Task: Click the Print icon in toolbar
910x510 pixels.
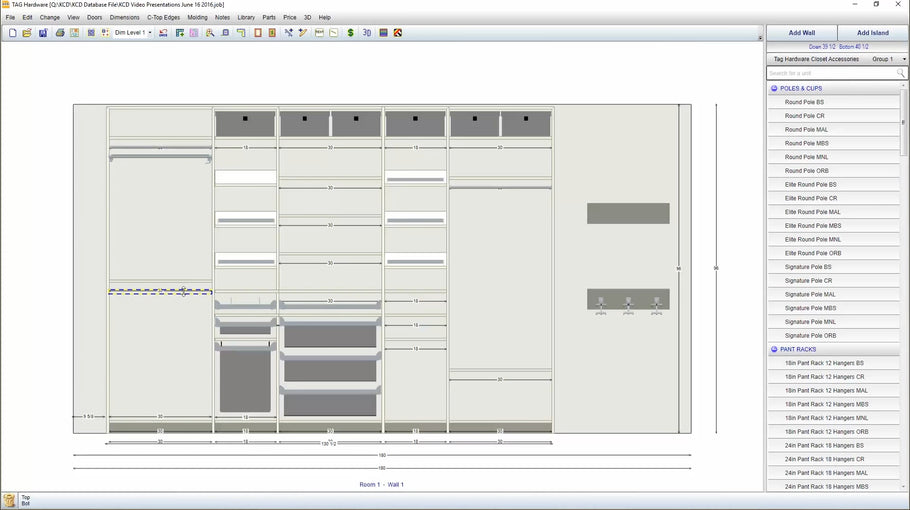Action: [x=60, y=33]
